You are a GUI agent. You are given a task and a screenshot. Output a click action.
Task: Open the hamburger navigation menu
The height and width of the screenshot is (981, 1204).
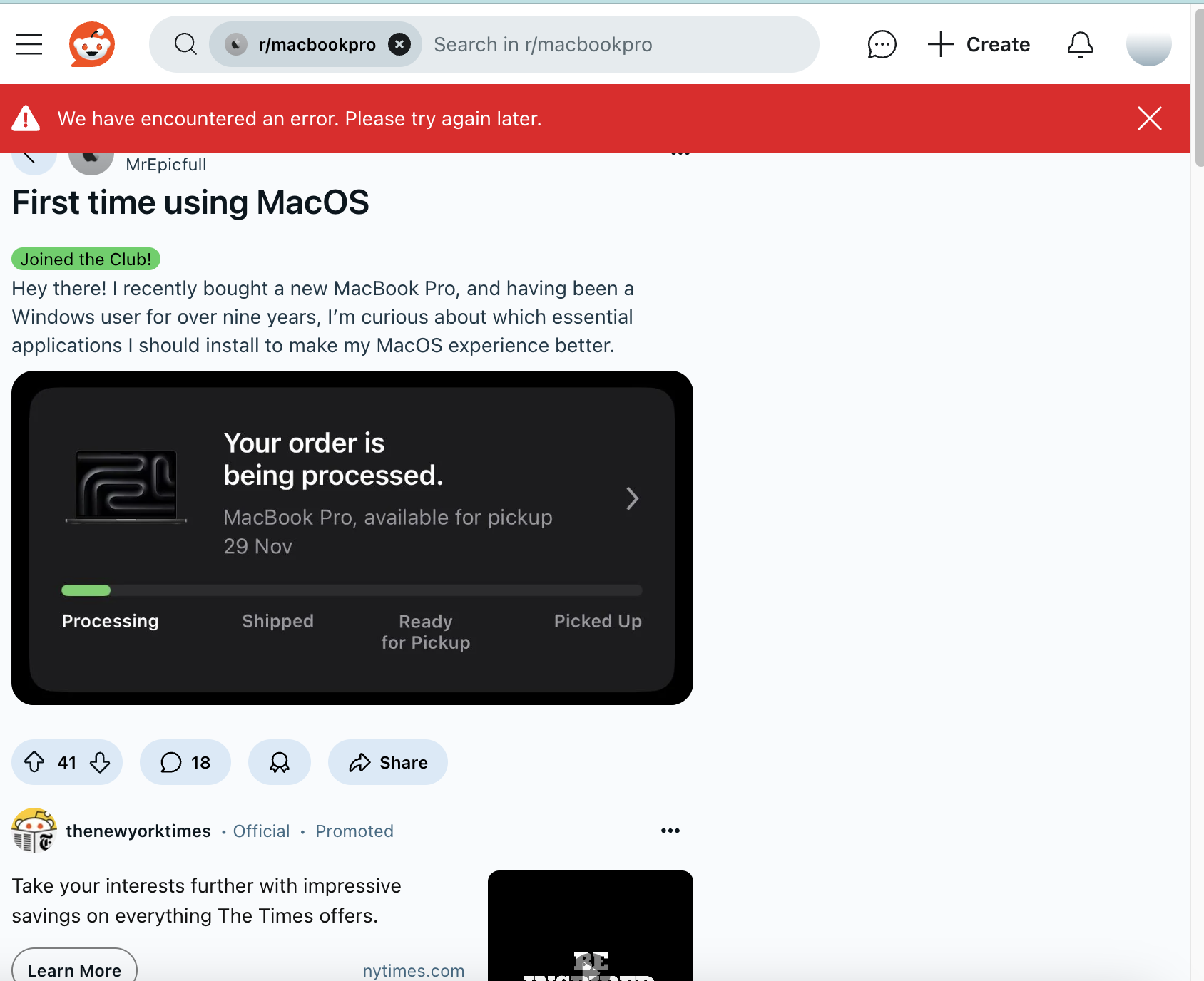29,44
